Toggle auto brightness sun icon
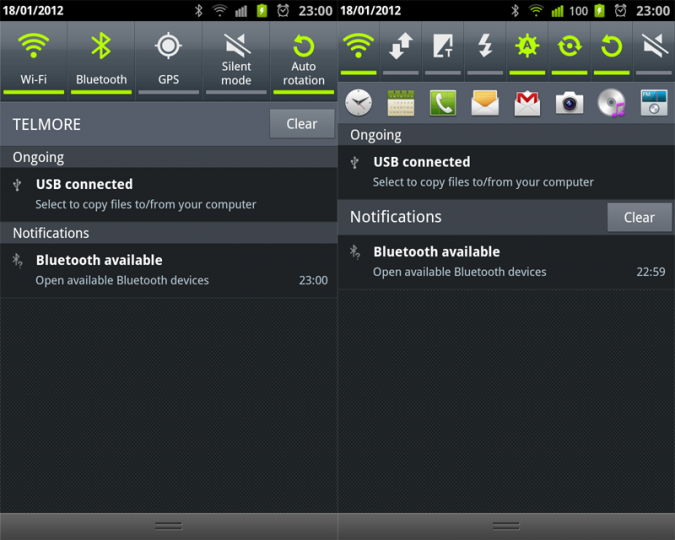 point(527,51)
